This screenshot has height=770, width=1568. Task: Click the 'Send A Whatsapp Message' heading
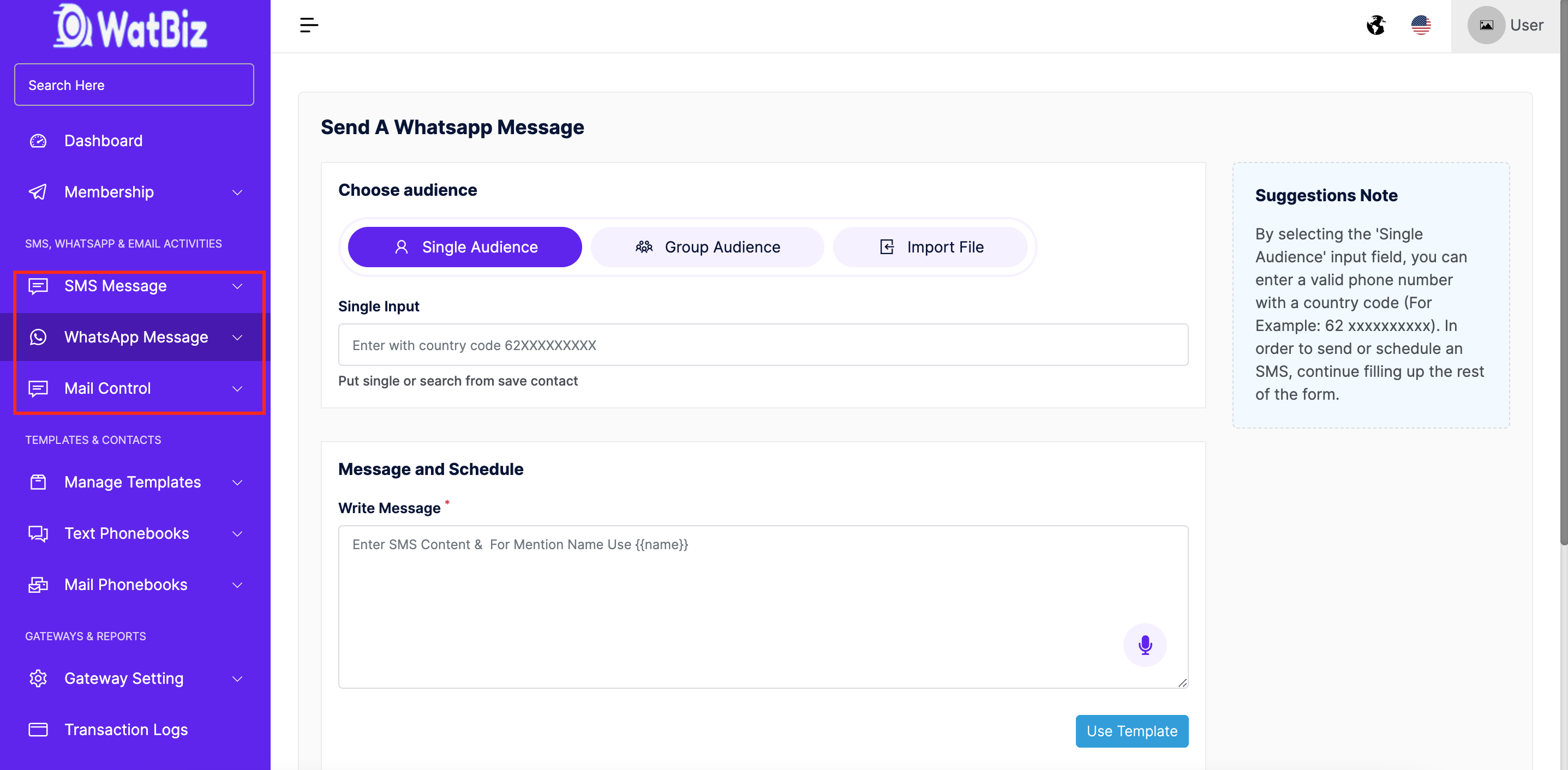tap(452, 127)
